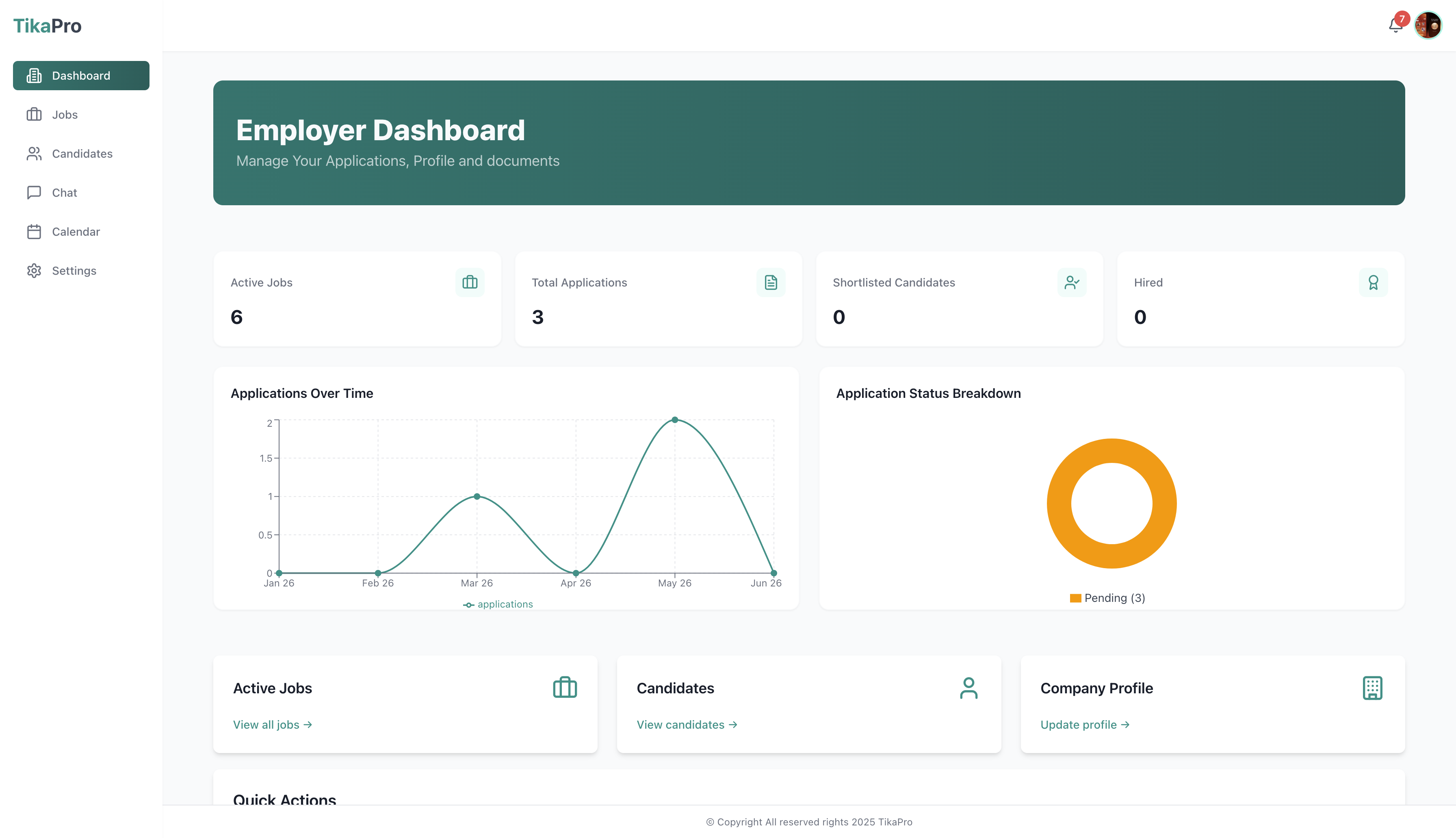The height and width of the screenshot is (838, 1456).
Task: Click the person icon in Candidates panel
Action: (969, 688)
